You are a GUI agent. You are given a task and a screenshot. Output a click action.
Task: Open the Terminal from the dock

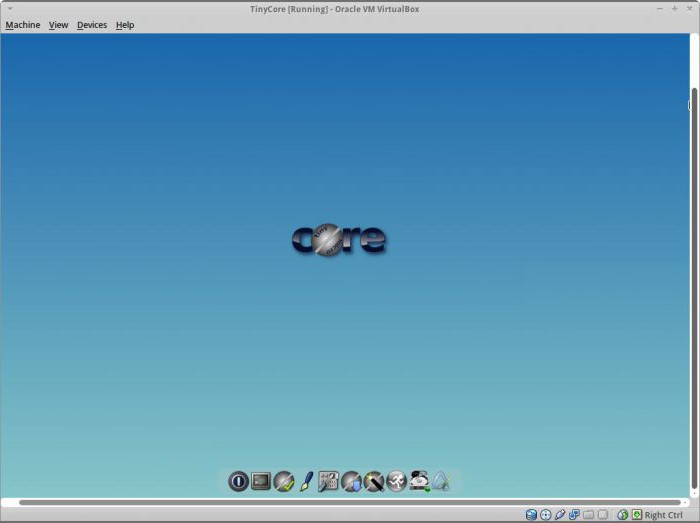coord(261,481)
